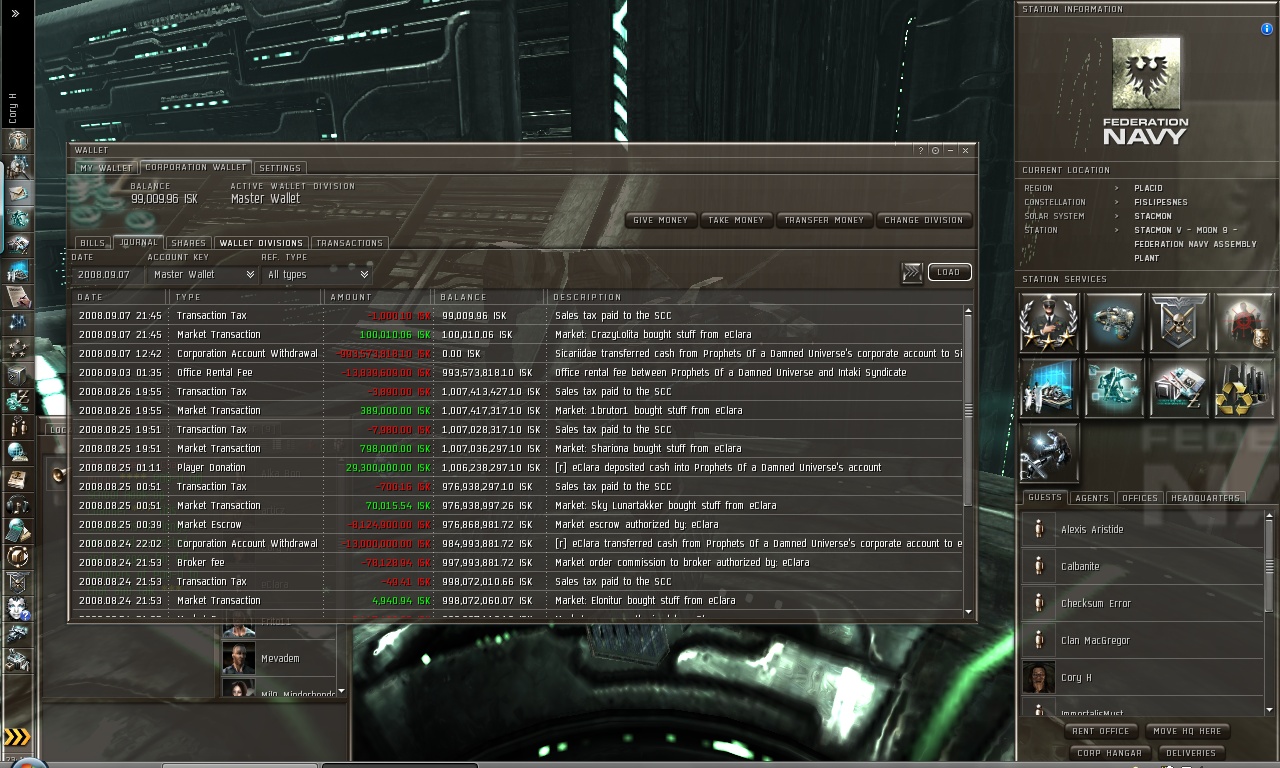Collapse the Neocom panel using the top chevron
Image resolution: width=1280 pixels, height=768 pixels.
tap(15, 14)
